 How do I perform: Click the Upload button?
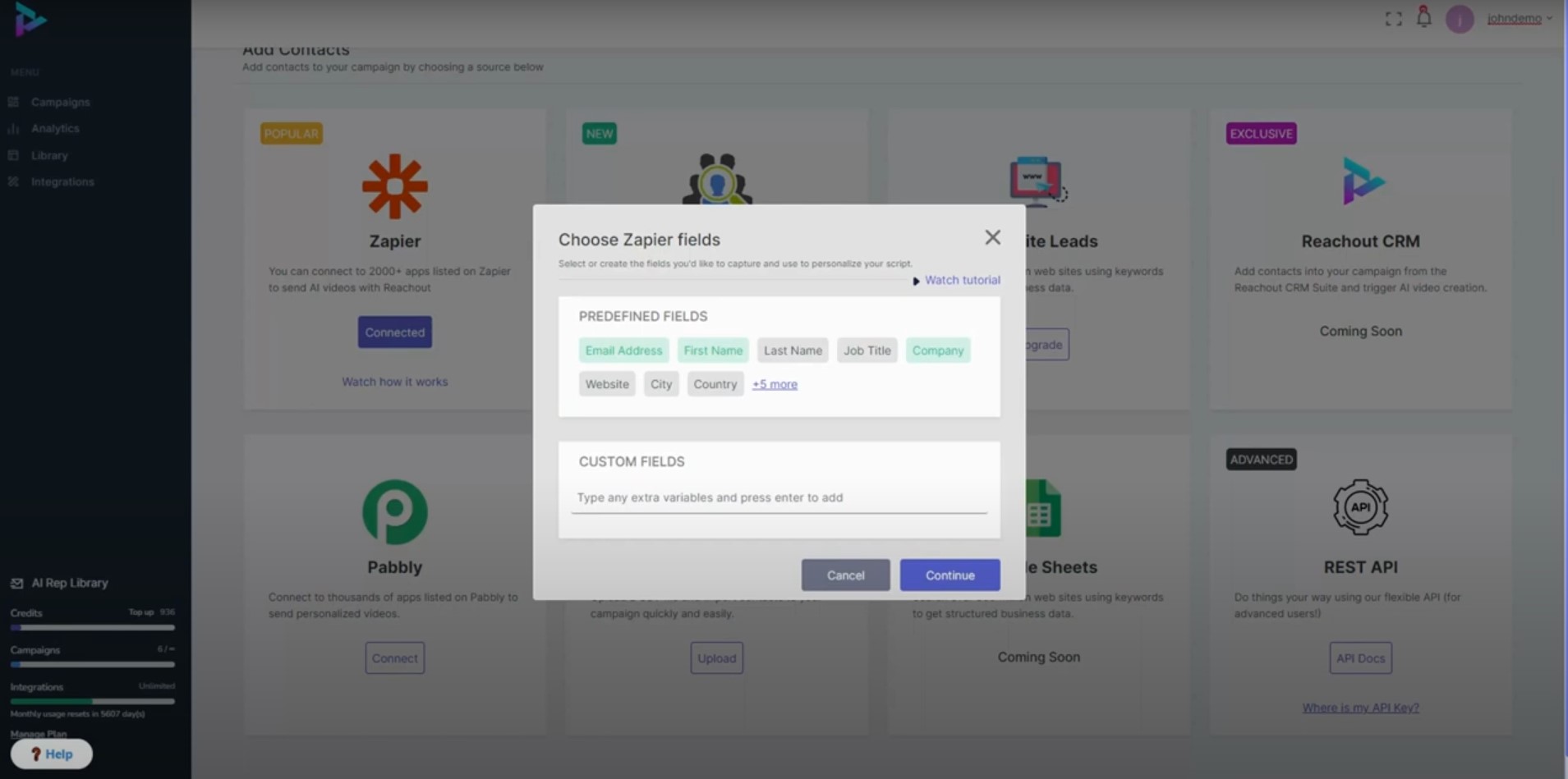pos(717,658)
